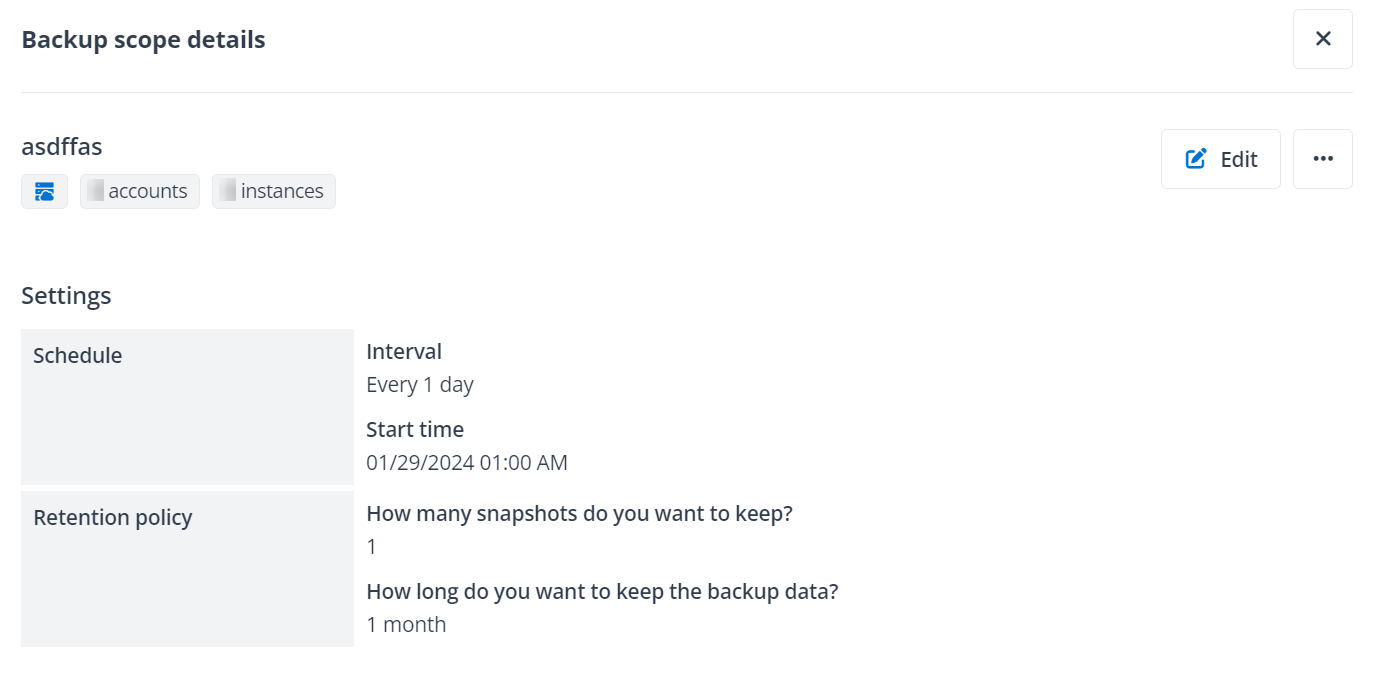Click the Start time label

pyautogui.click(x=415, y=429)
